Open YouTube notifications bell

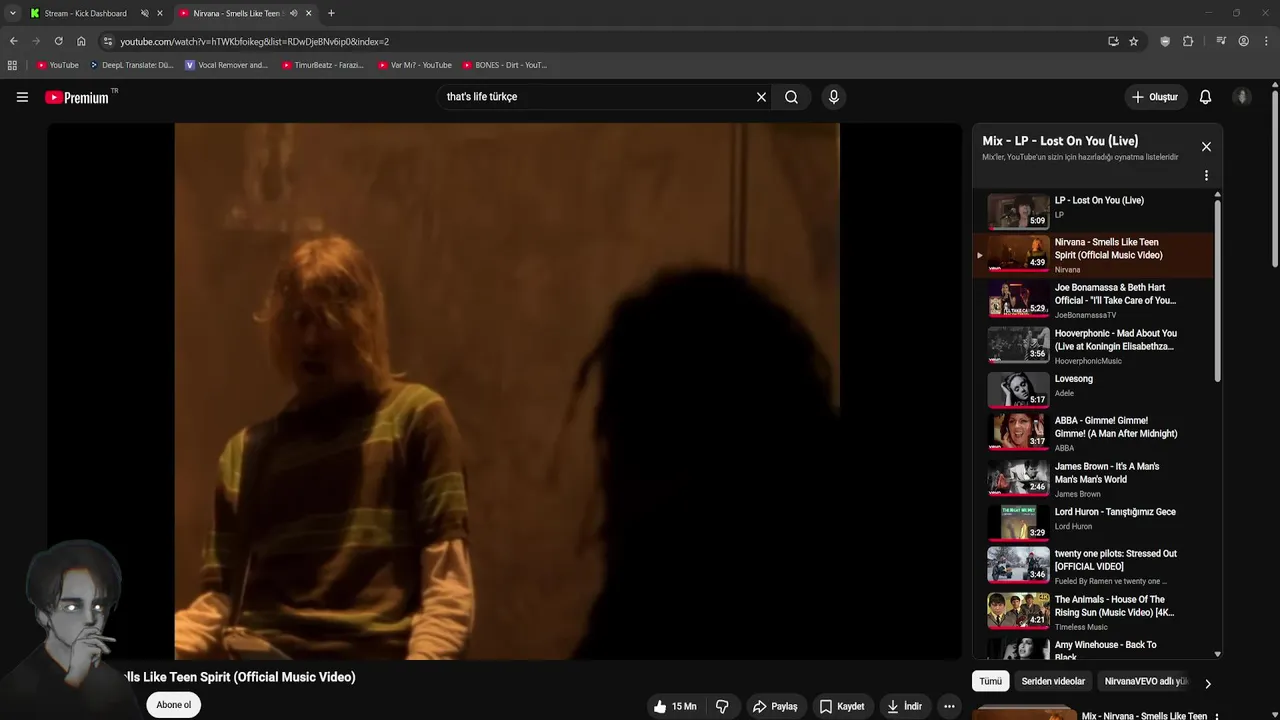pos(1205,97)
